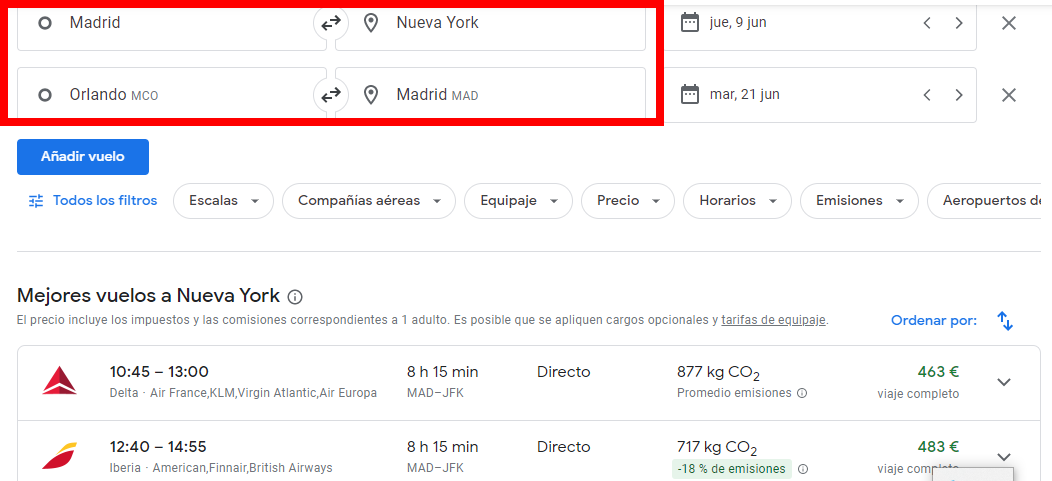This screenshot has width=1052, height=481.
Task: Open the Horarios filter dropdown
Action: 737,201
